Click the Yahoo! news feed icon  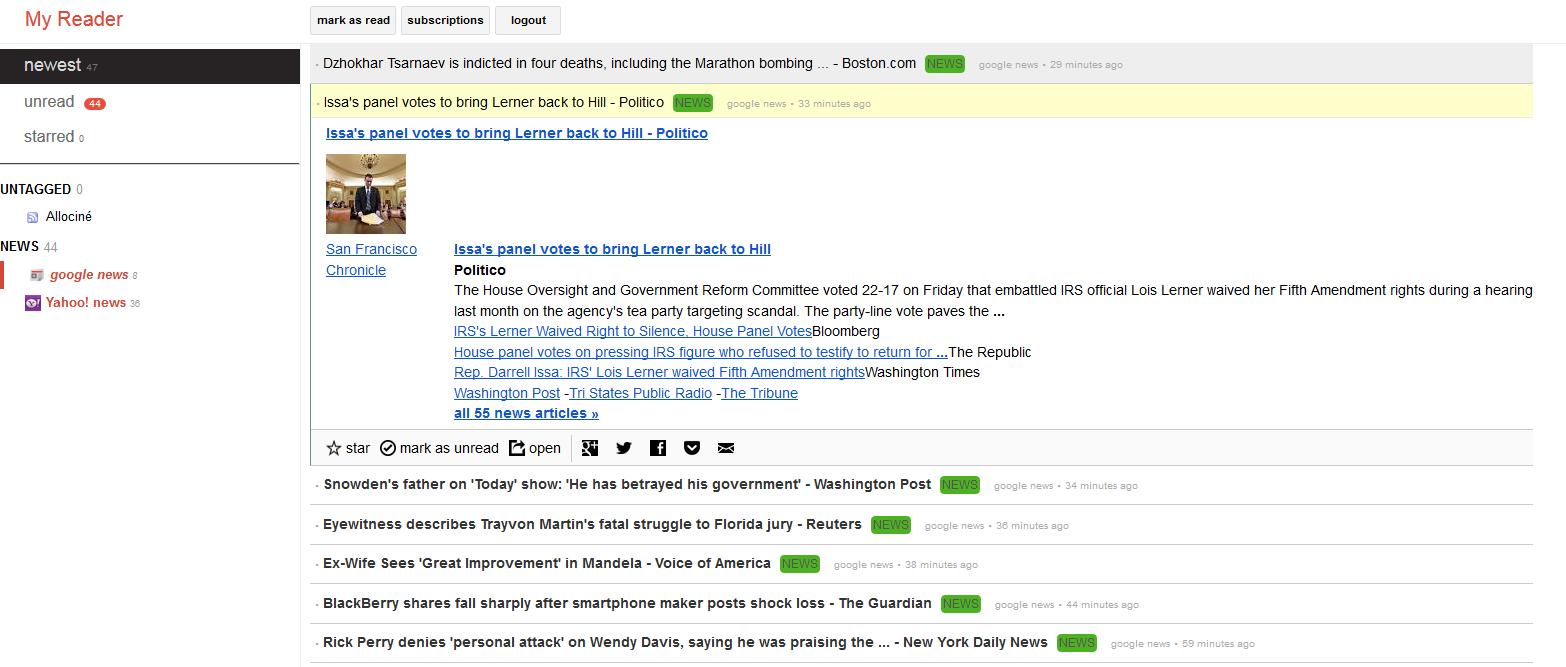point(33,303)
